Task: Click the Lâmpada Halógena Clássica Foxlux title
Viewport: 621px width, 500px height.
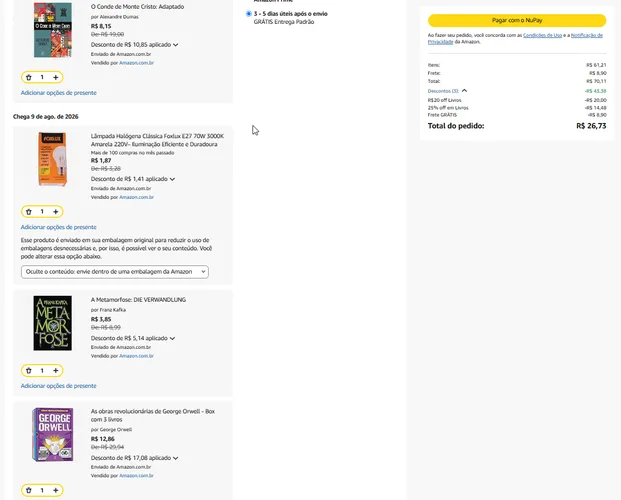Action: (157, 140)
